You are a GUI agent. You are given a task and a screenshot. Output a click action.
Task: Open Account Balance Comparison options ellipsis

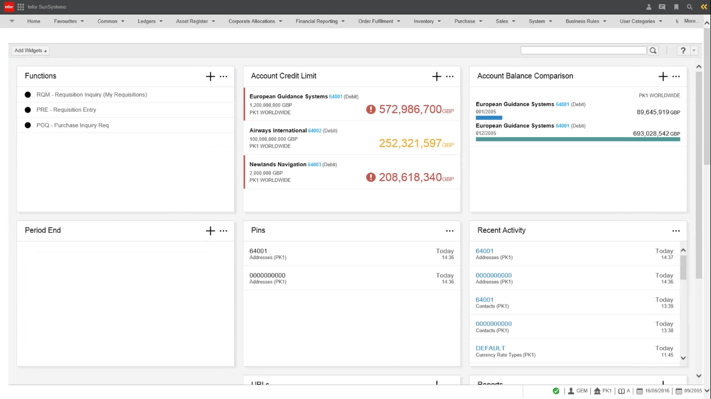tap(676, 76)
